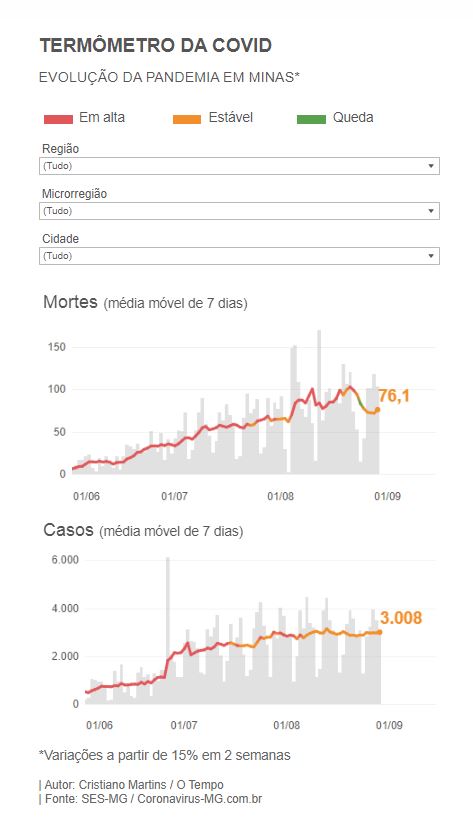Select the red Em alta legend swatch
This screenshot has width=473, height=827.
point(58,119)
